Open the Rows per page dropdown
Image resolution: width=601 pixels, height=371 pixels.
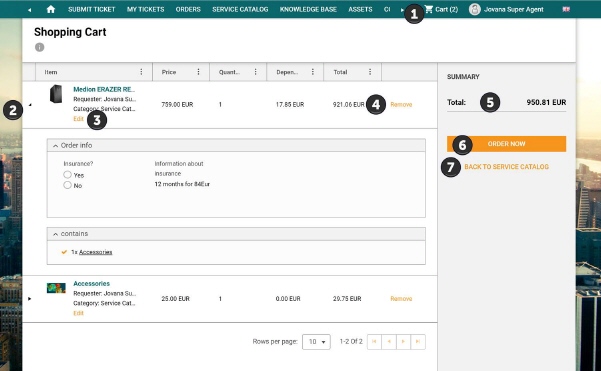(x=316, y=341)
